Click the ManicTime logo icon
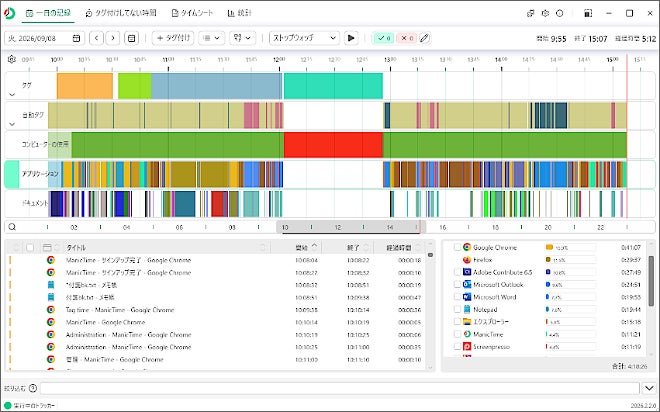The image size is (660, 412). [9, 13]
